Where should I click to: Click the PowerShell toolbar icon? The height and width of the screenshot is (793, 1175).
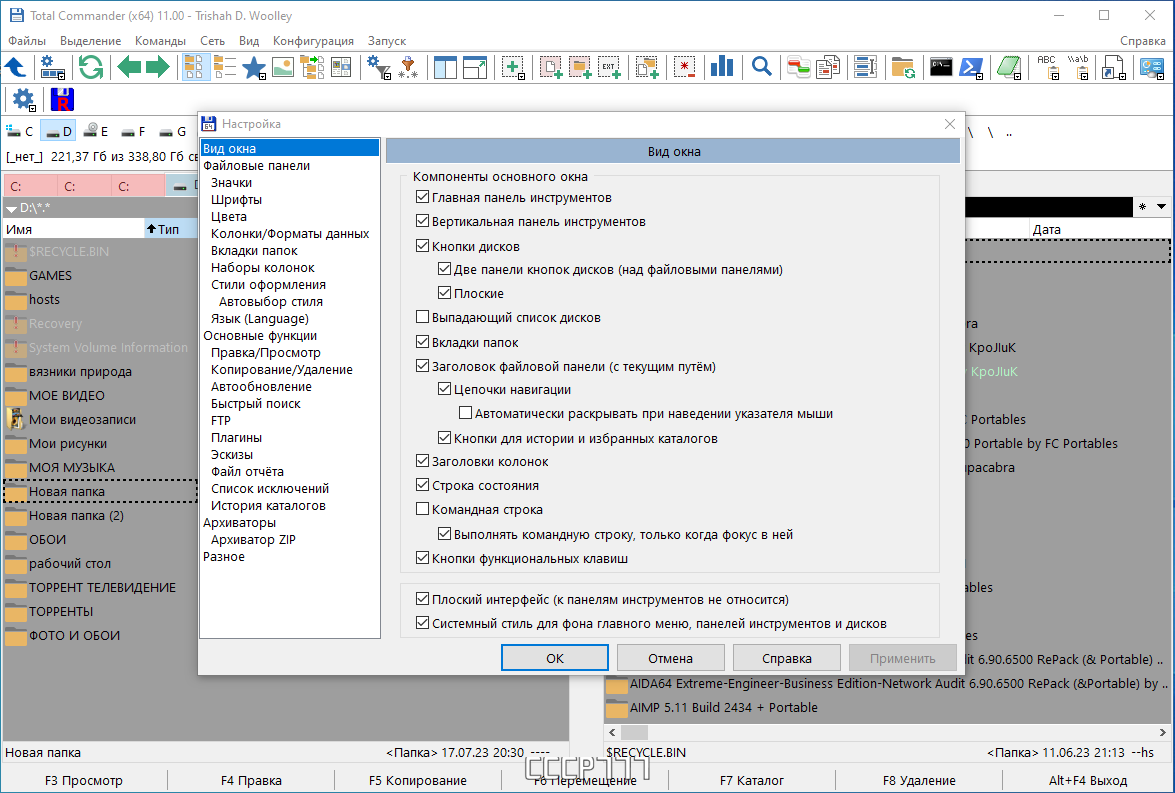click(971, 68)
